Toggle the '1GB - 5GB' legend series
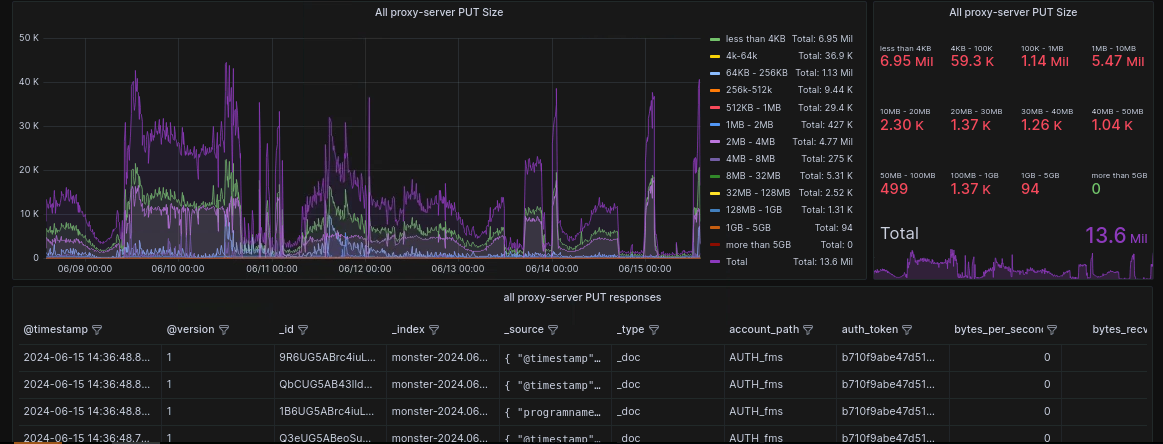Image resolution: width=1163 pixels, height=444 pixels. 749,227
